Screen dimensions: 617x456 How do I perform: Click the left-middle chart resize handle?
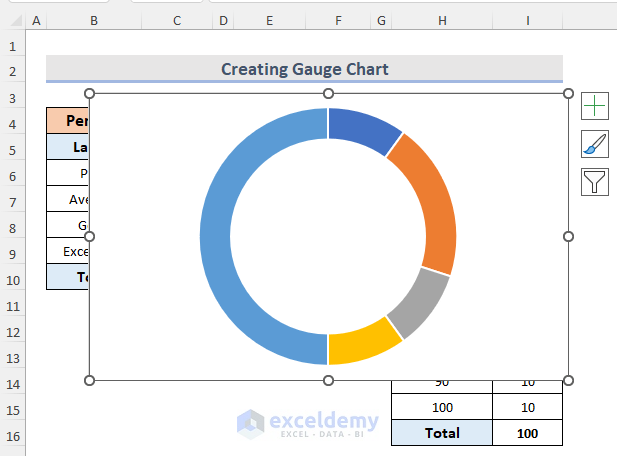pos(89,236)
